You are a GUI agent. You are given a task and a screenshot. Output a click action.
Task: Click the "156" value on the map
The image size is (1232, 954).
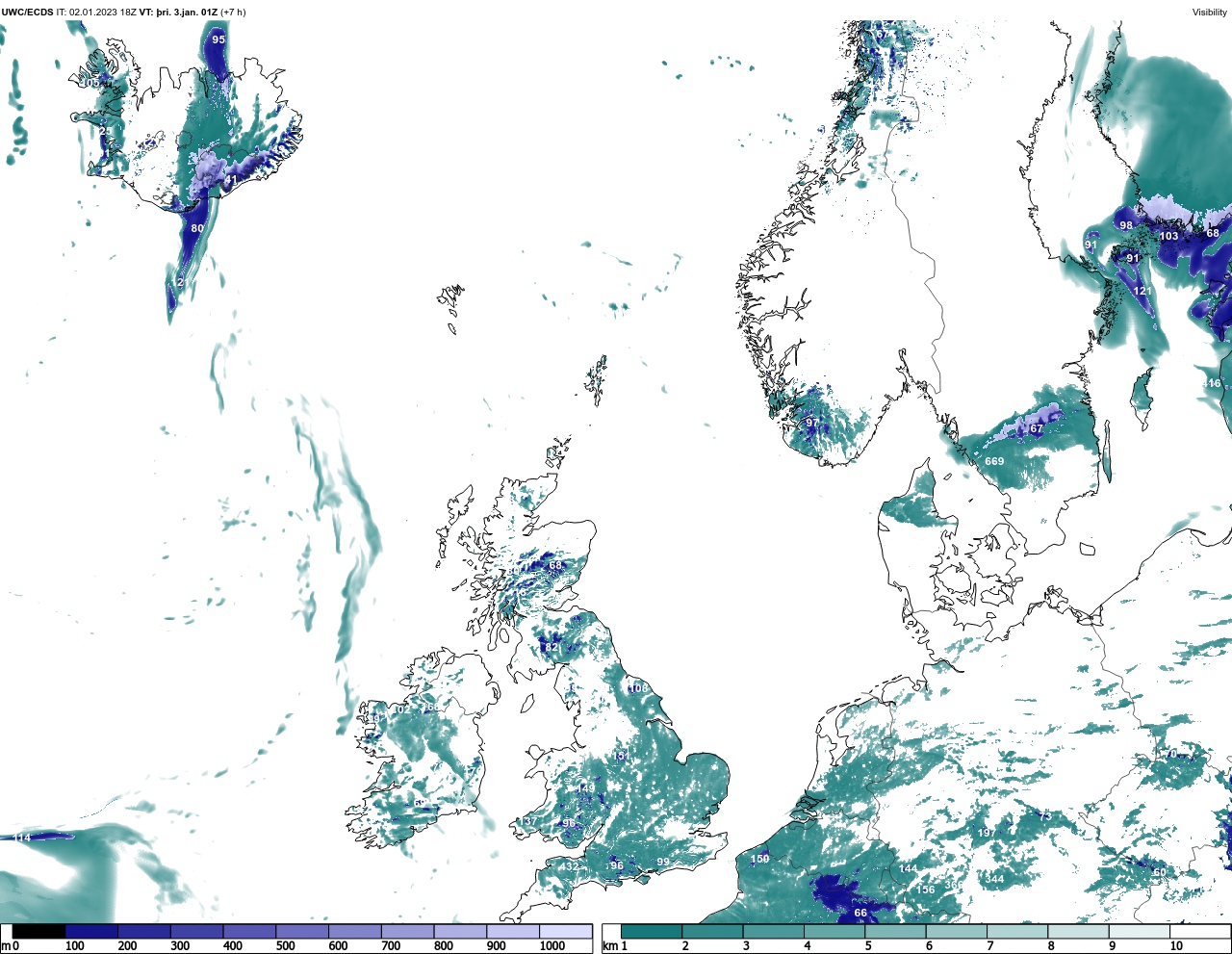pos(925,890)
